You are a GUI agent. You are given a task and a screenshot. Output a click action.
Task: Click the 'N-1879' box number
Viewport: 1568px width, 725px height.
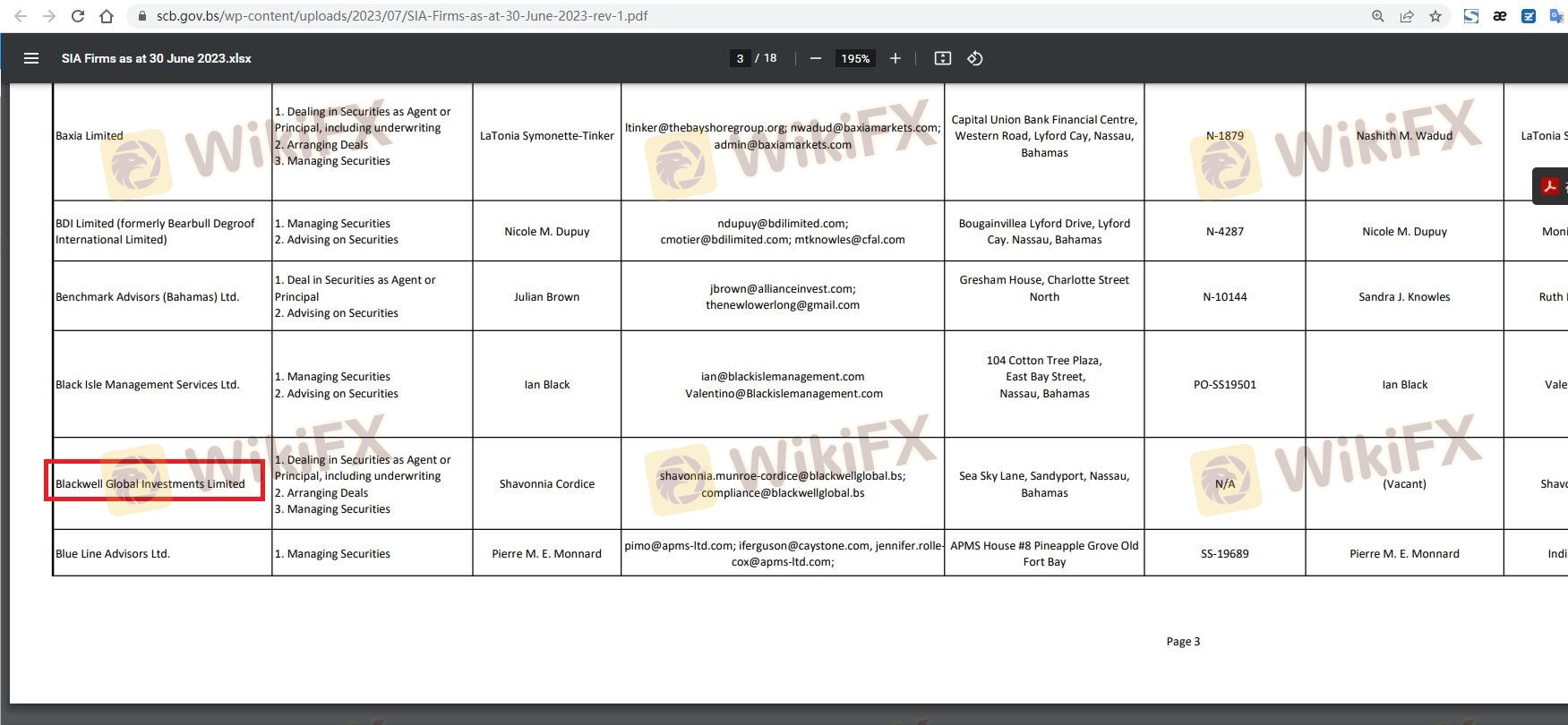(x=1225, y=136)
